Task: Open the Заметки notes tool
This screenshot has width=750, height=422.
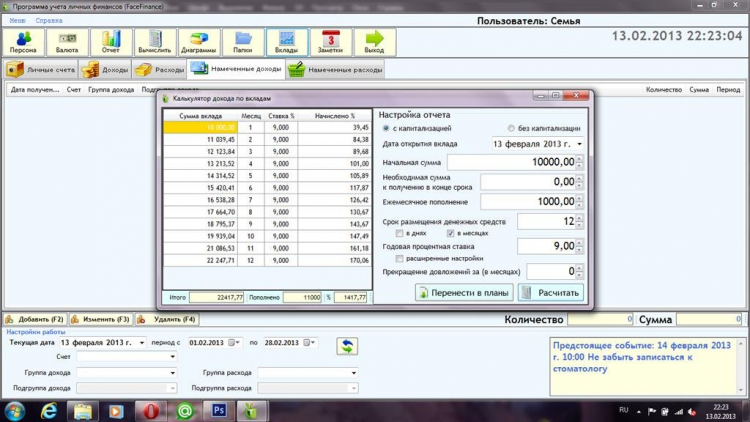Action: click(331, 42)
